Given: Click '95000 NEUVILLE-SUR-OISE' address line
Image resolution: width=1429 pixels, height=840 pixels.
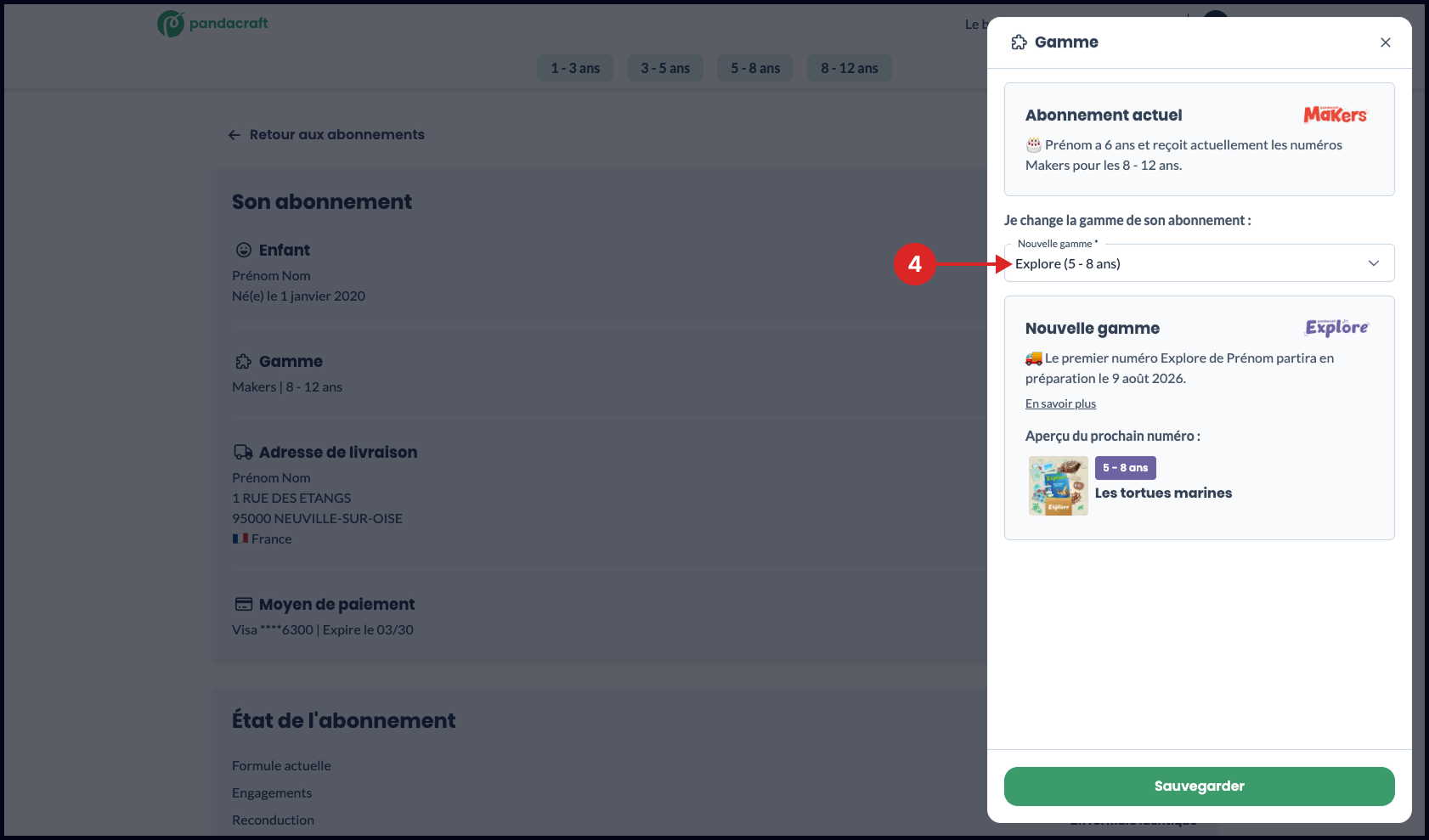Looking at the screenshot, I should pyautogui.click(x=317, y=518).
